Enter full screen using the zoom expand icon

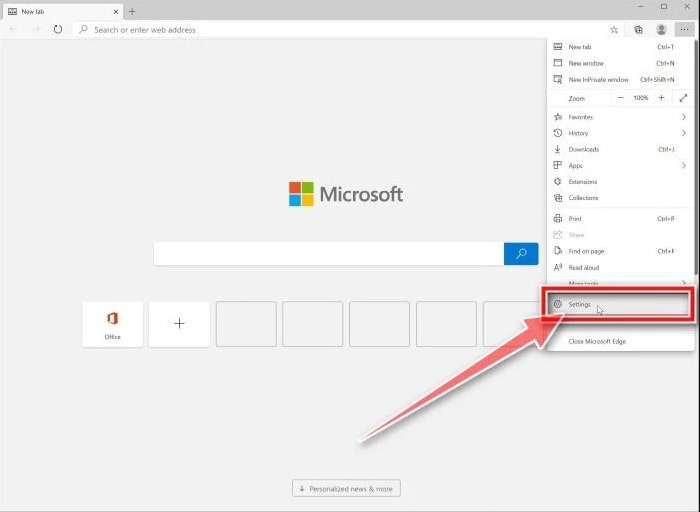(x=683, y=98)
